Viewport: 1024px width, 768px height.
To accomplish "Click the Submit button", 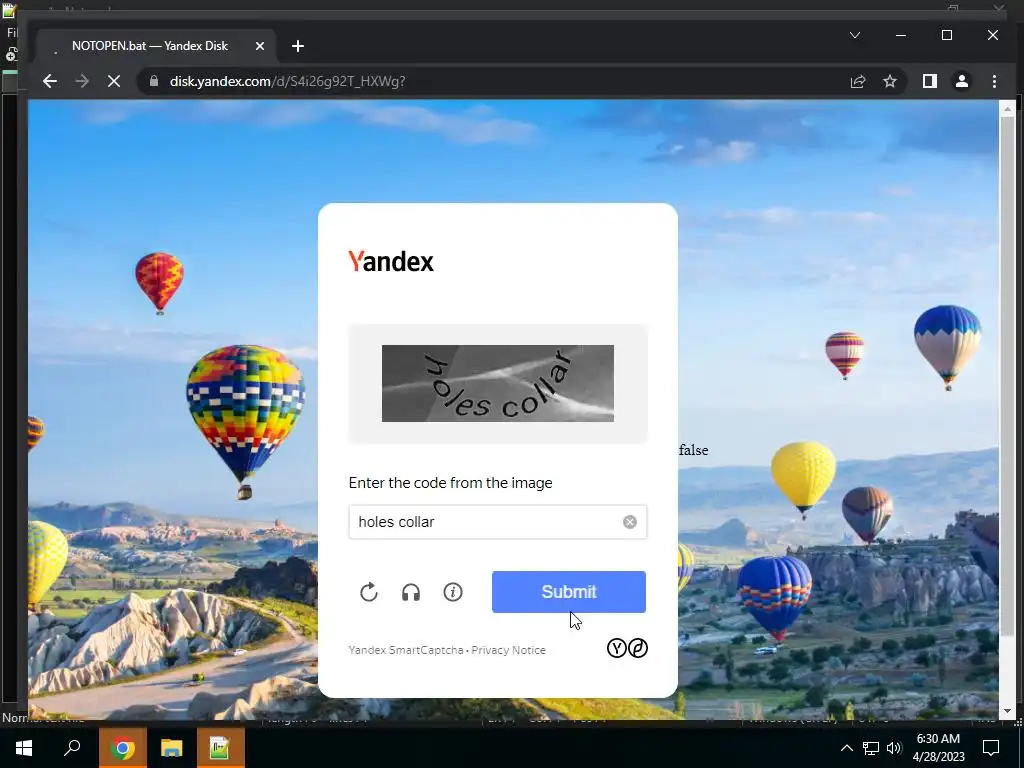I will coord(569,592).
